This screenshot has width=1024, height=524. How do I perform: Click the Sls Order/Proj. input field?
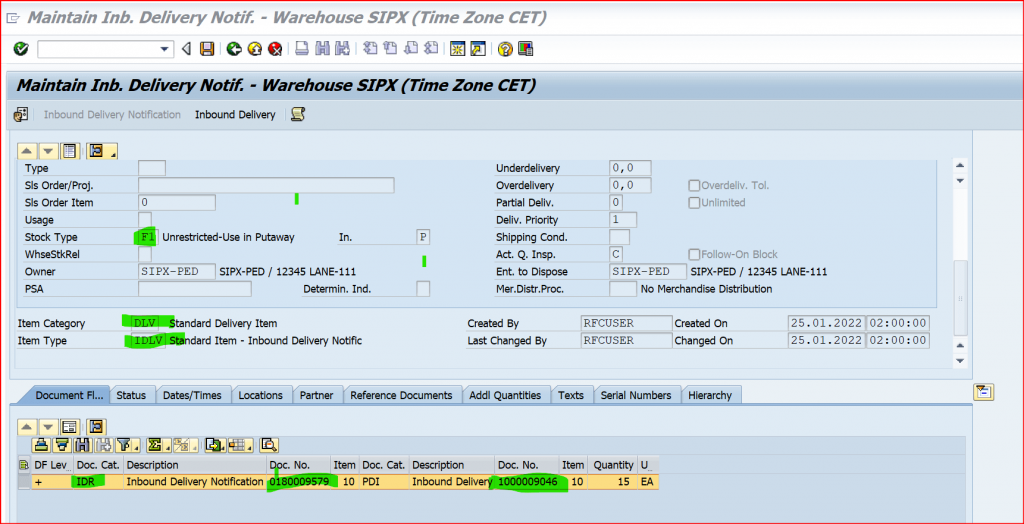[266, 186]
